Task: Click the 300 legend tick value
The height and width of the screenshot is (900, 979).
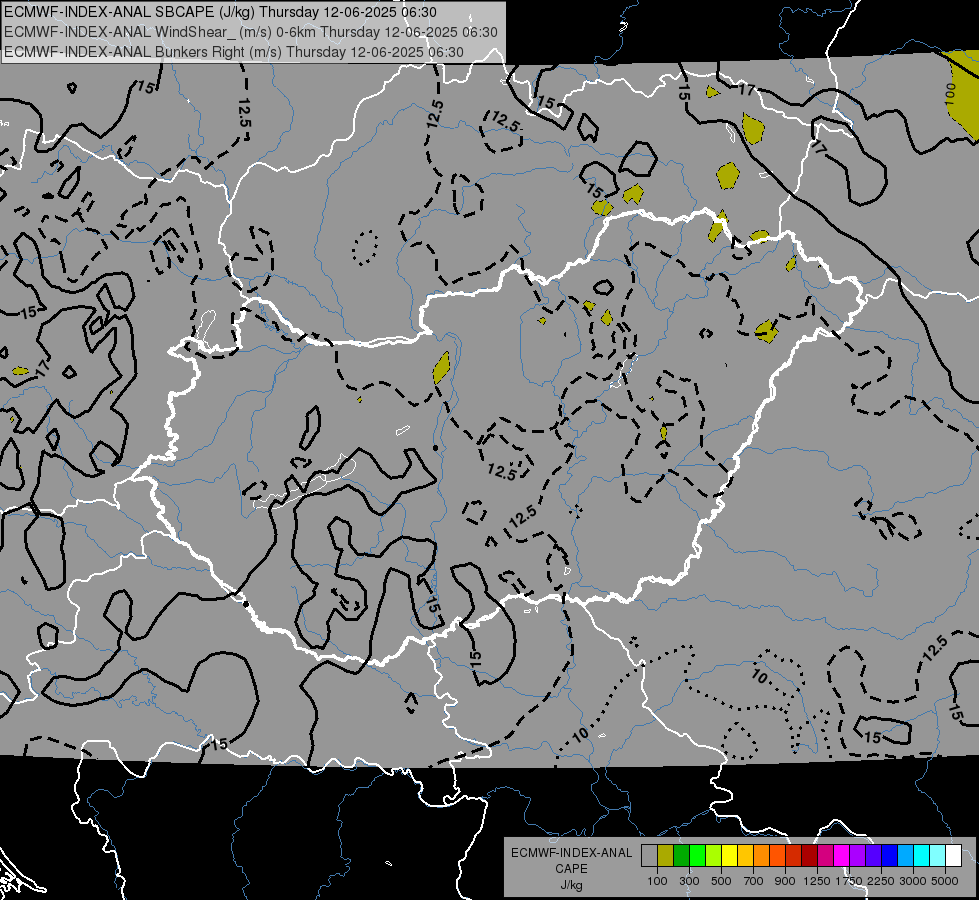Action: pos(689,881)
